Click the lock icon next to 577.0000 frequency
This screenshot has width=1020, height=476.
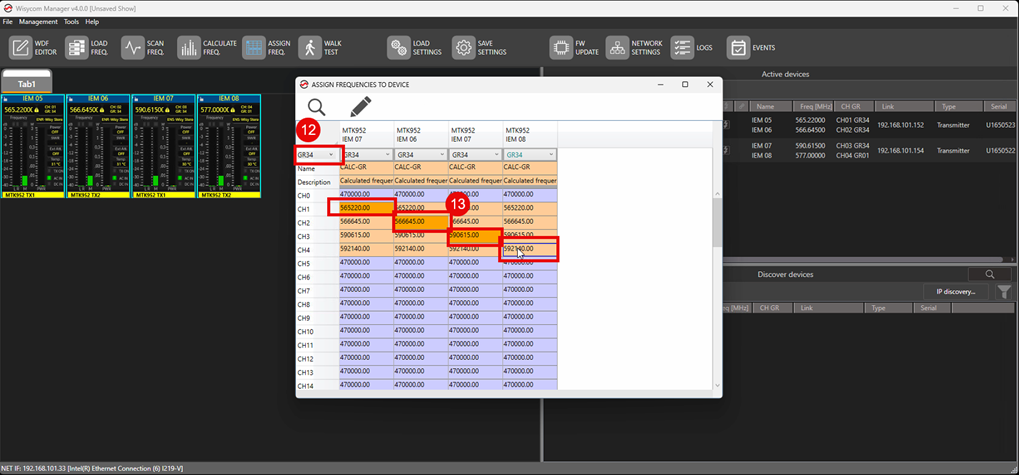click(x=232, y=110)
